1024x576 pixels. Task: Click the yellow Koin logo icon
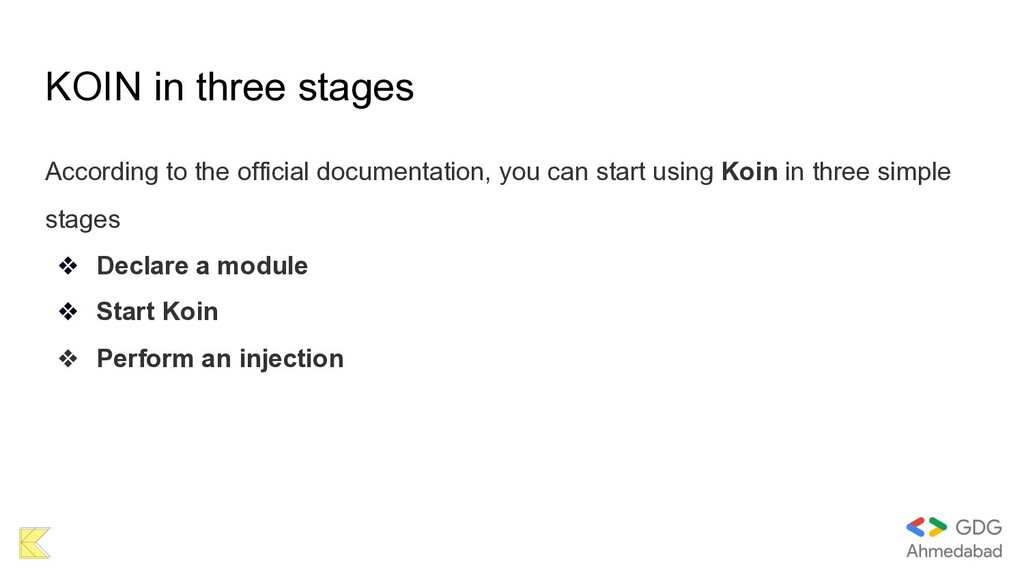[34, 541]
